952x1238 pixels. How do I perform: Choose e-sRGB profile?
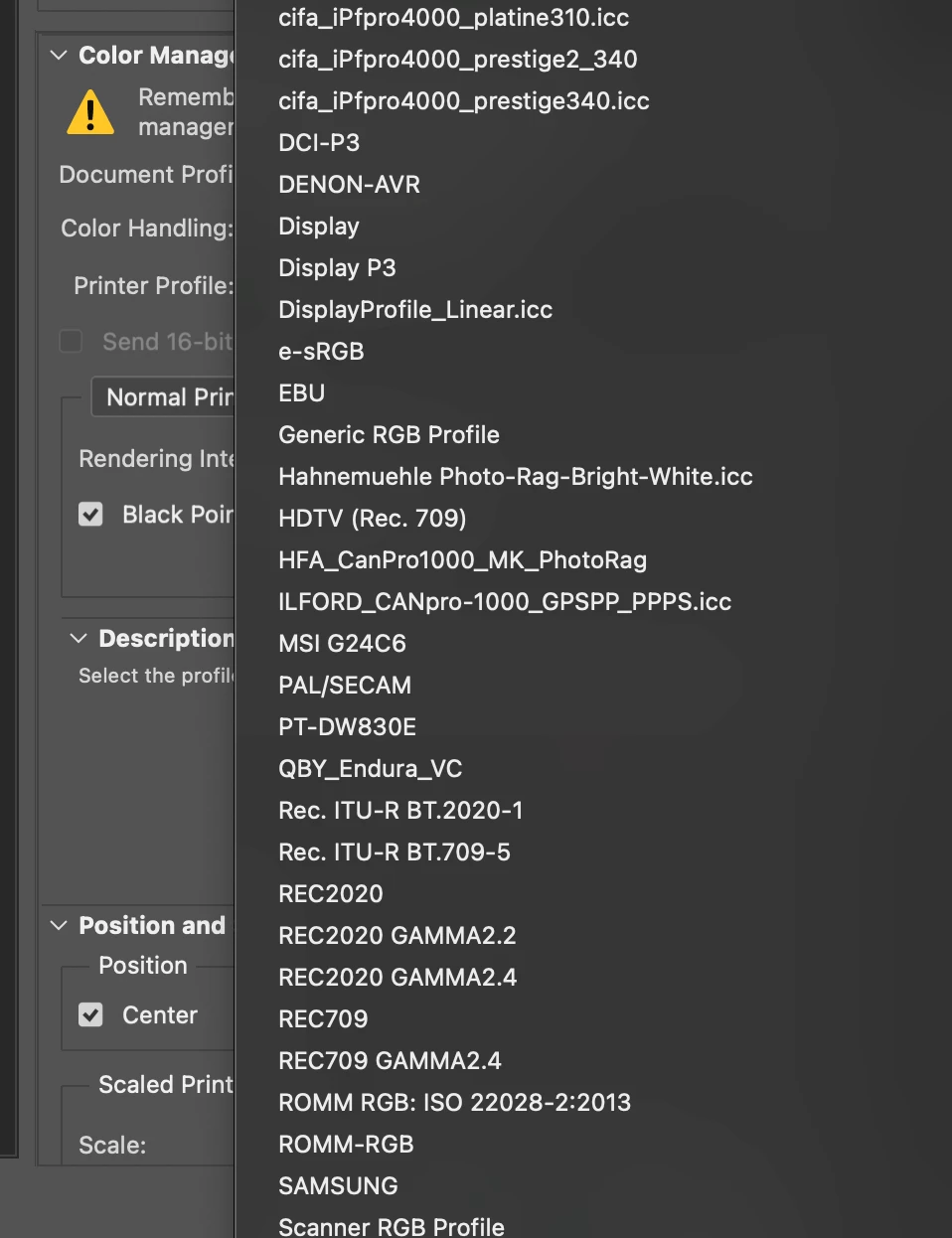(x=321, y=352)
